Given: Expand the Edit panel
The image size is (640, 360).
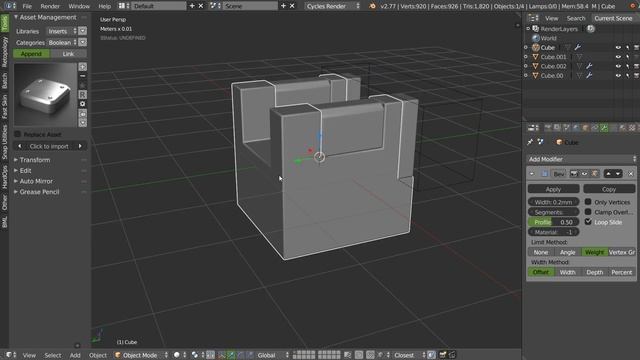Looking at the screenshot, I should pyautogui.click(x=25, y=171).
